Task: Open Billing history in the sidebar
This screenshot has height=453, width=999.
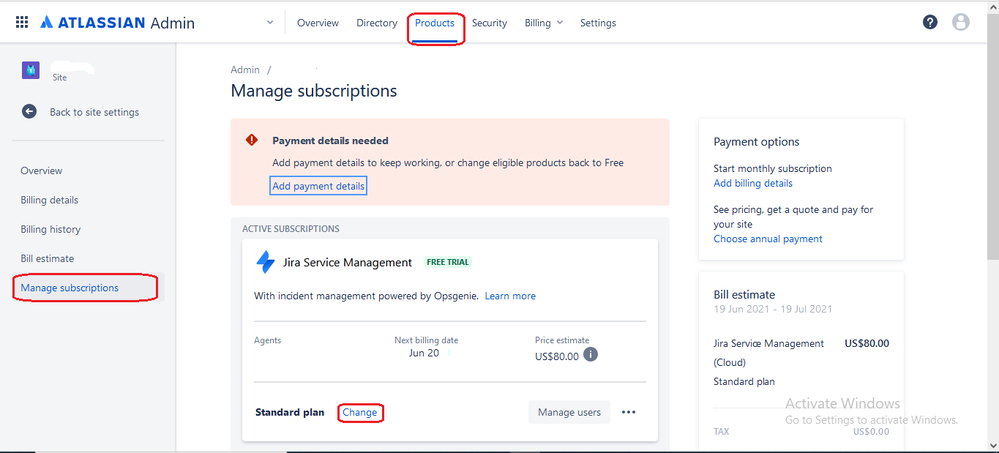Action: (51, 229)
